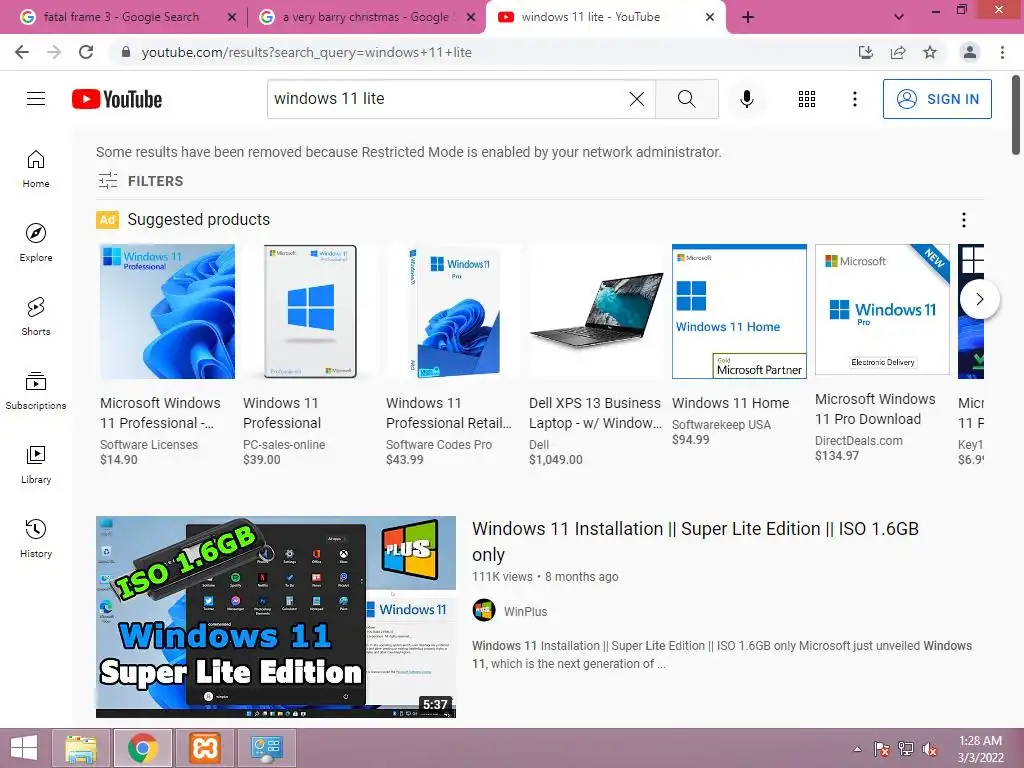
Task: Open the Action Center flag tray icon
Action: 882,749
